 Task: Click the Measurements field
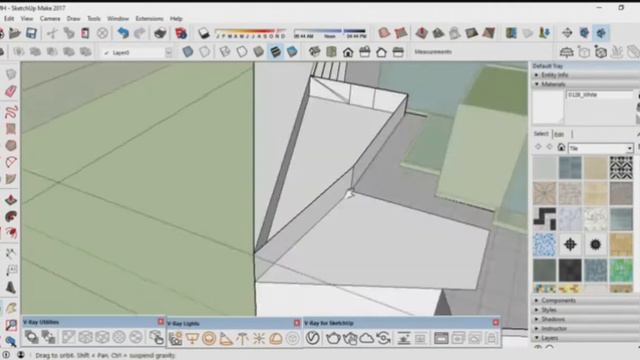click(433, 52)
